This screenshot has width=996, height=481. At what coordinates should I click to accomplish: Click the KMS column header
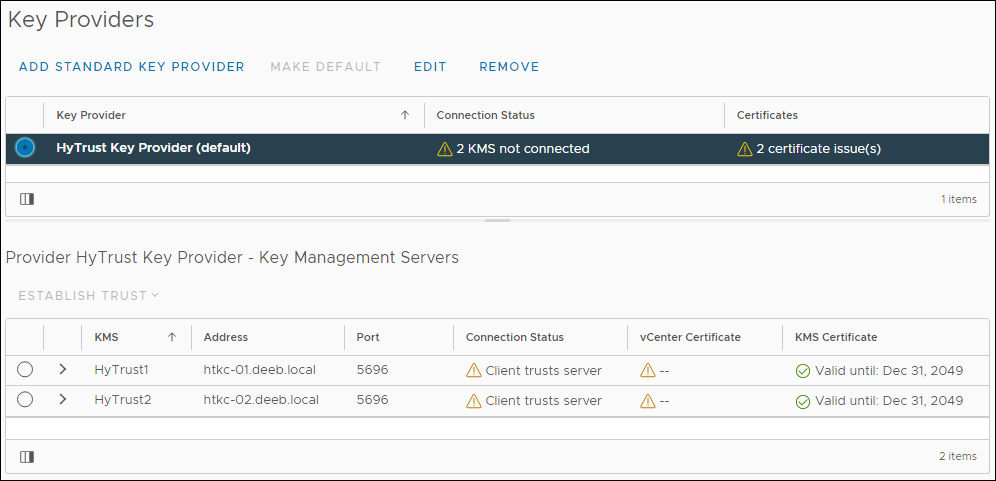pyautogui.click(x=106, y=337)
